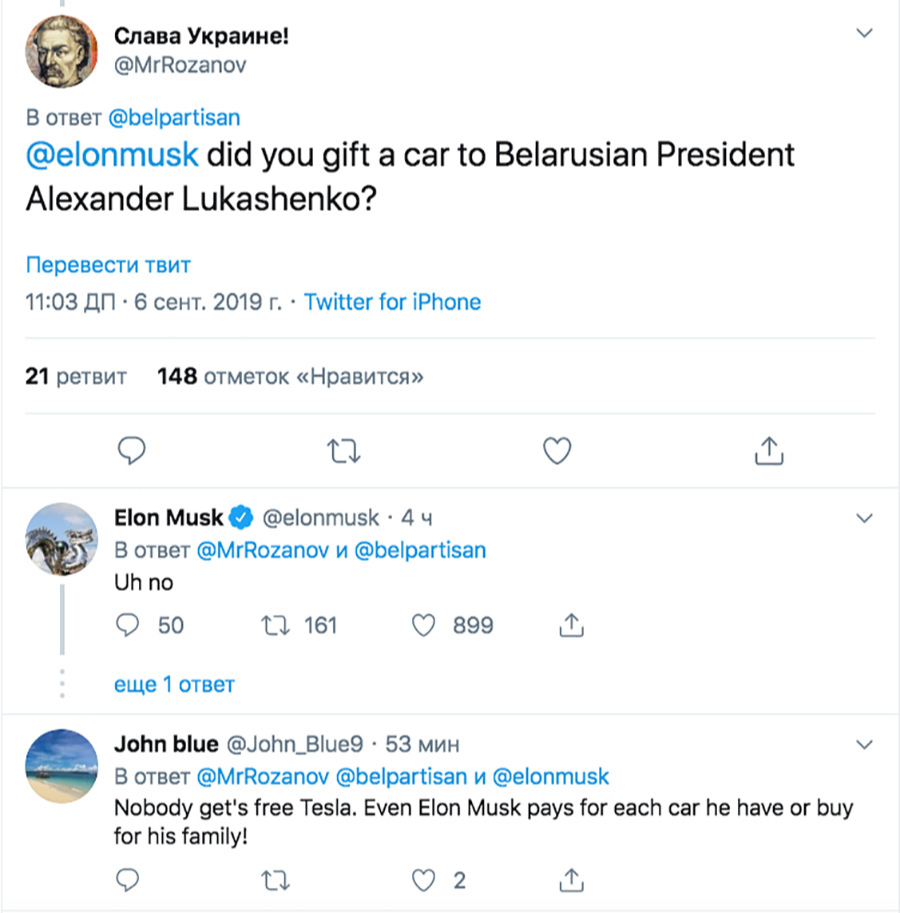
Task: Click 'Перевести твит' translate link
Action: 108,265
